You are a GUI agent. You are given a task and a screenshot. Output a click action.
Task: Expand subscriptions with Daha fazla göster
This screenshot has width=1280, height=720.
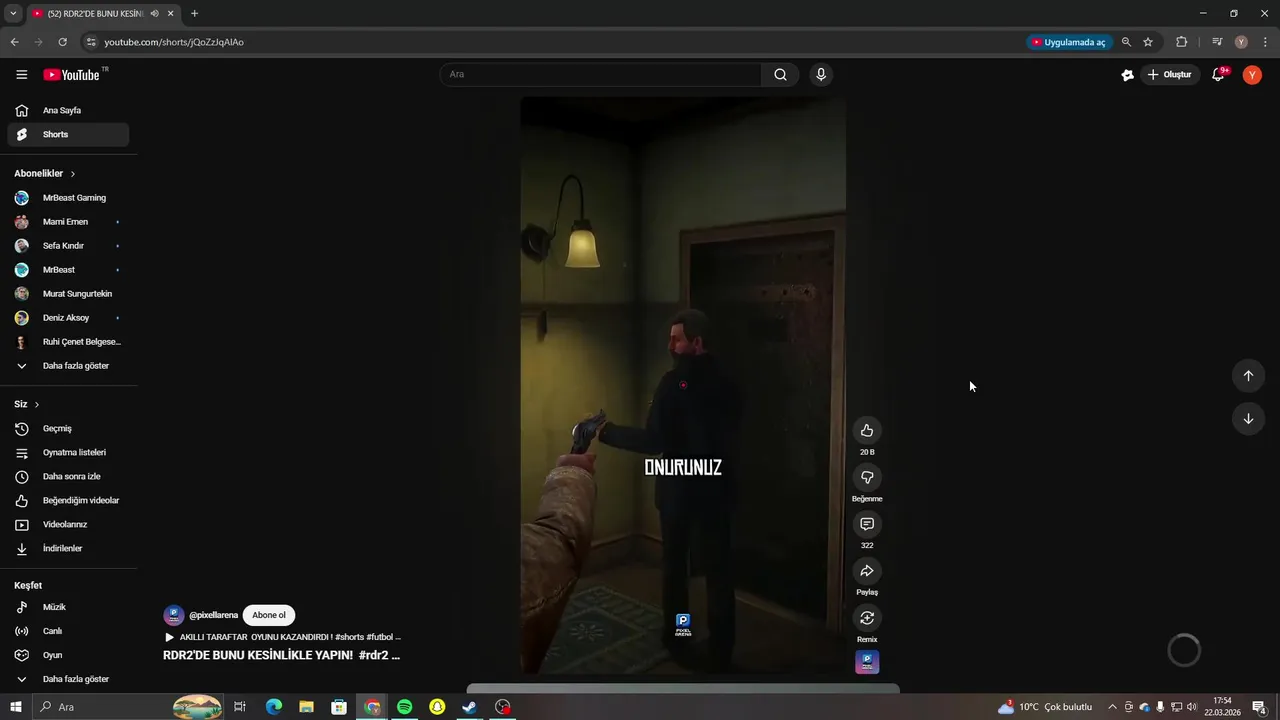click(68, 366)
